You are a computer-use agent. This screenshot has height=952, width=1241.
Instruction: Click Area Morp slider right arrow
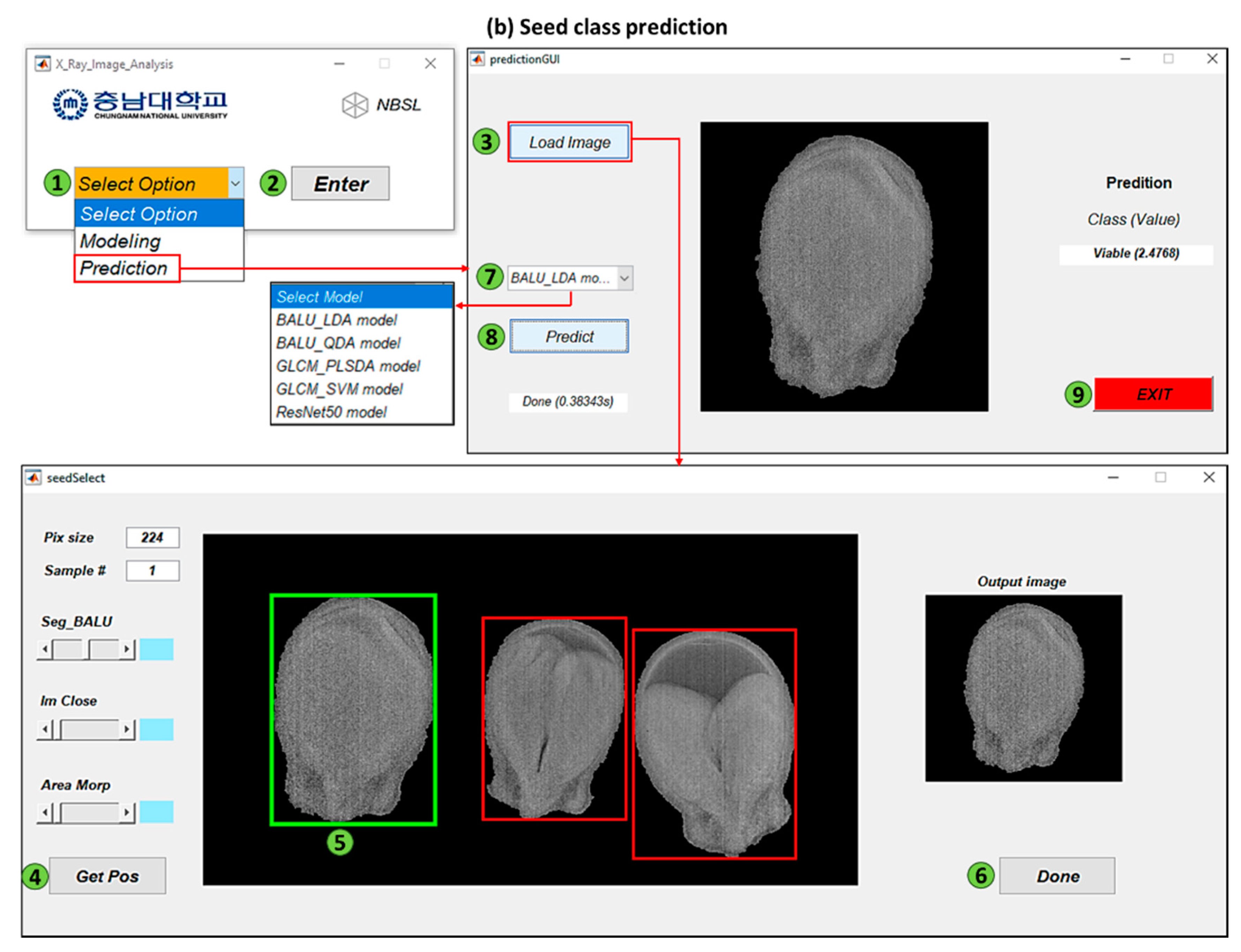click(127, 812)
